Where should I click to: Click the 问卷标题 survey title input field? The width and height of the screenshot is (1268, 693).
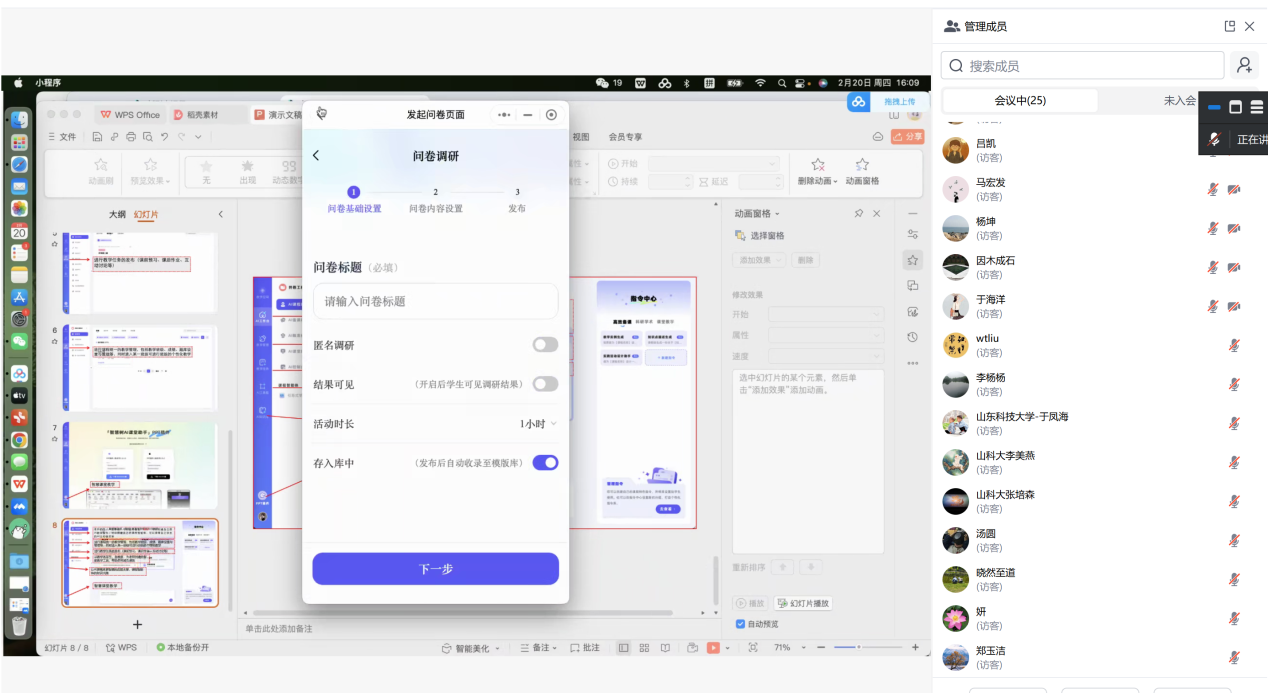(435, 301)
